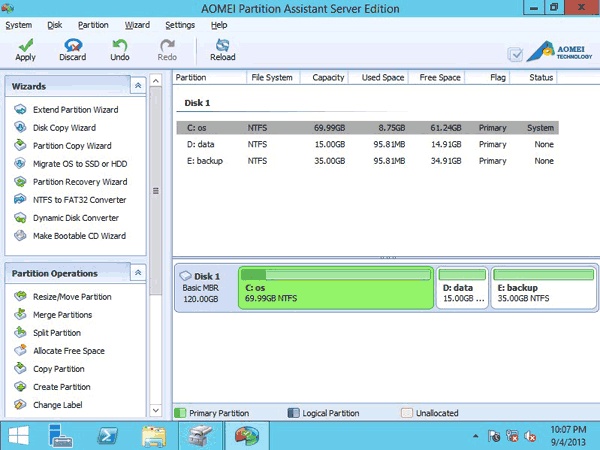Screen dimensions: 600x450
Task: Select Change Label operation
Action: [57, 405]
